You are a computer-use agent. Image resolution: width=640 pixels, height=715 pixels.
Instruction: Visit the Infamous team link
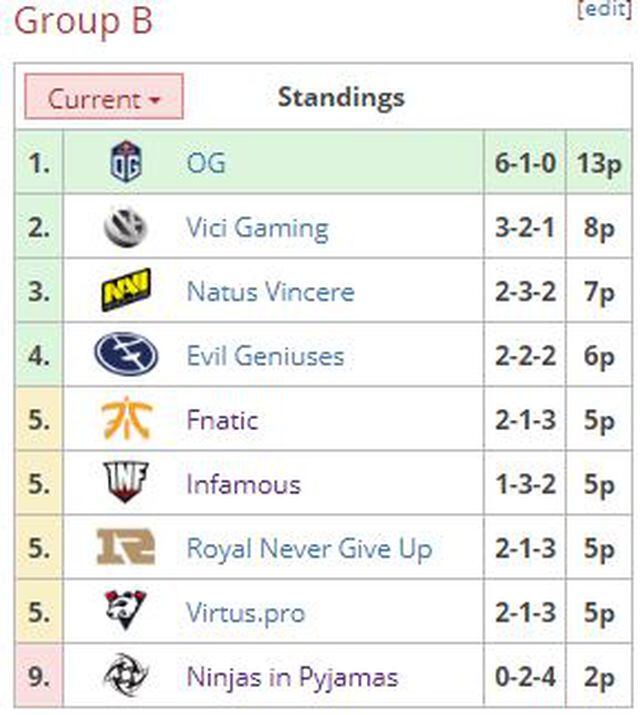coord(243,484)
